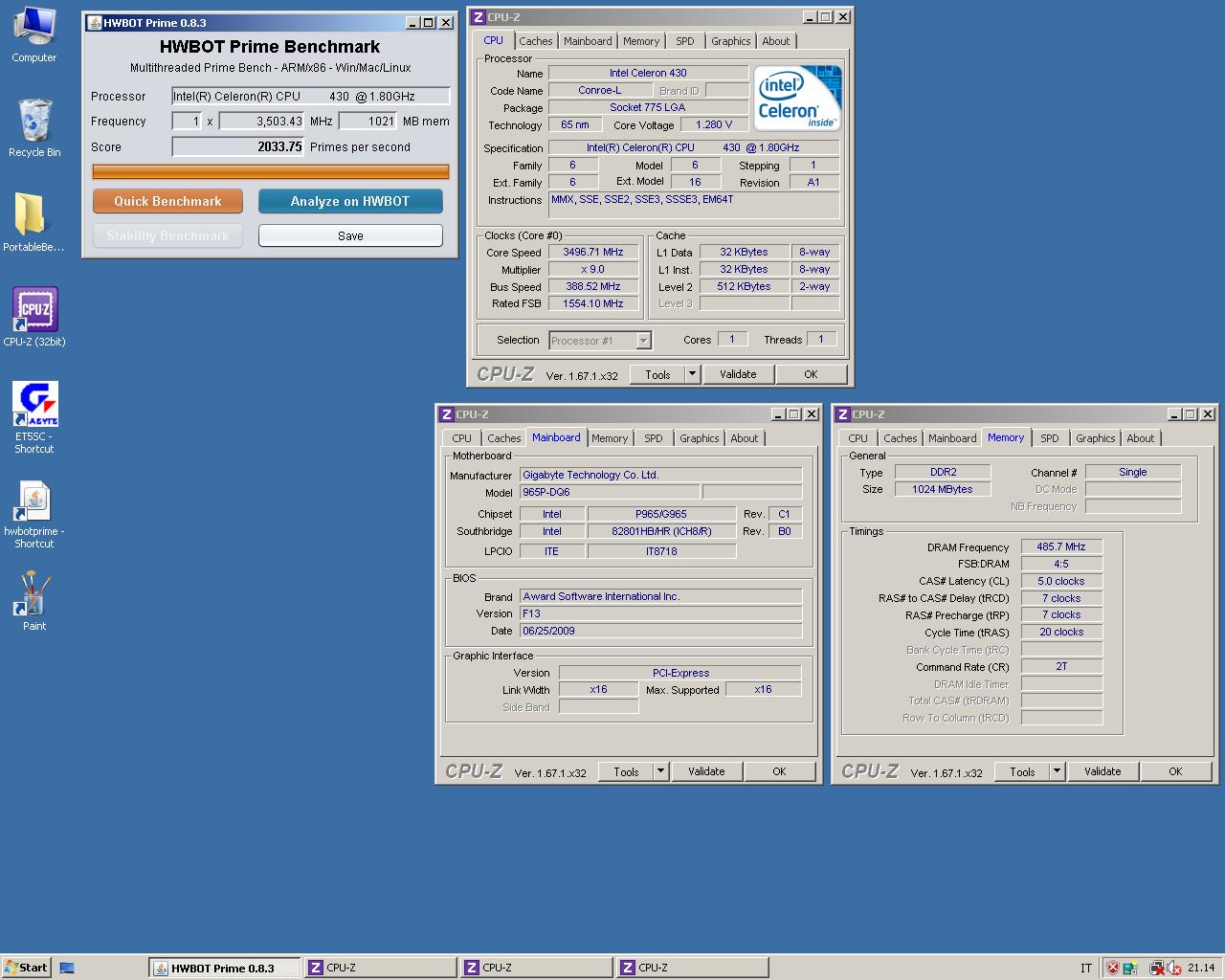
Task: Open the Start menu
Action: (x=26, y=968)
